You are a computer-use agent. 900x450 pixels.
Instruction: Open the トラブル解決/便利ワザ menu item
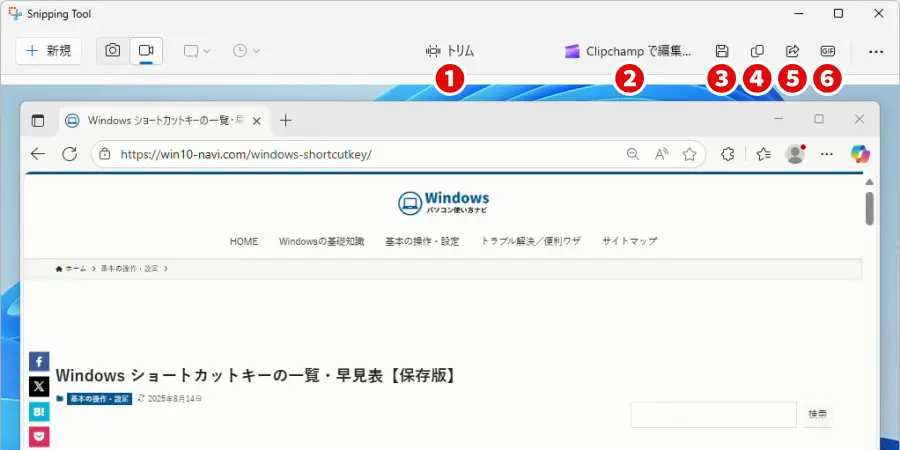[x=531, y=241]
